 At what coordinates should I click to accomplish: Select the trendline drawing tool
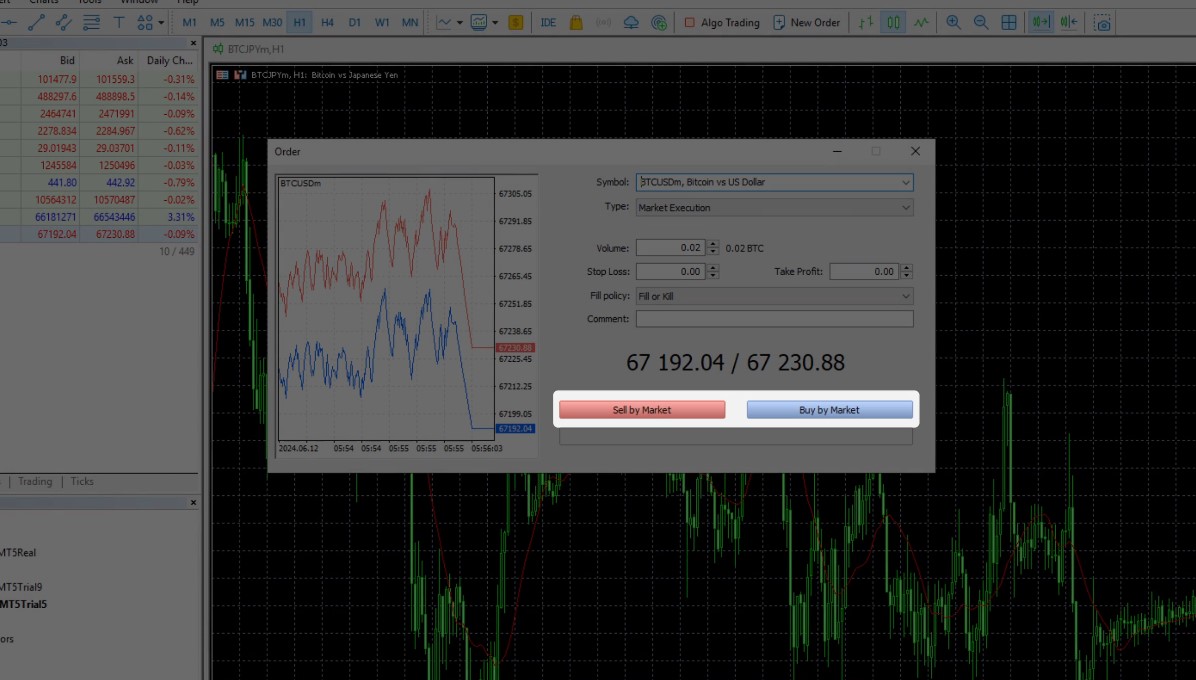(x=36, y=23)
